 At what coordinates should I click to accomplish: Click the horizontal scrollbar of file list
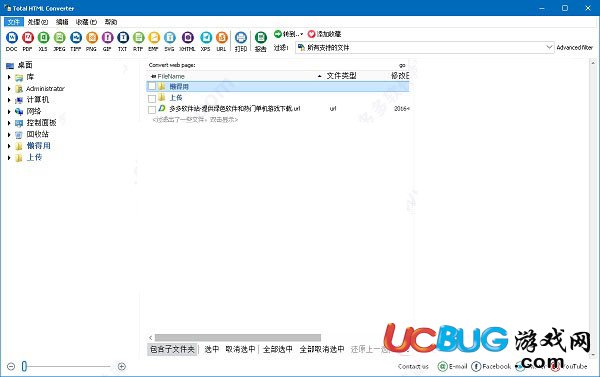238,338
